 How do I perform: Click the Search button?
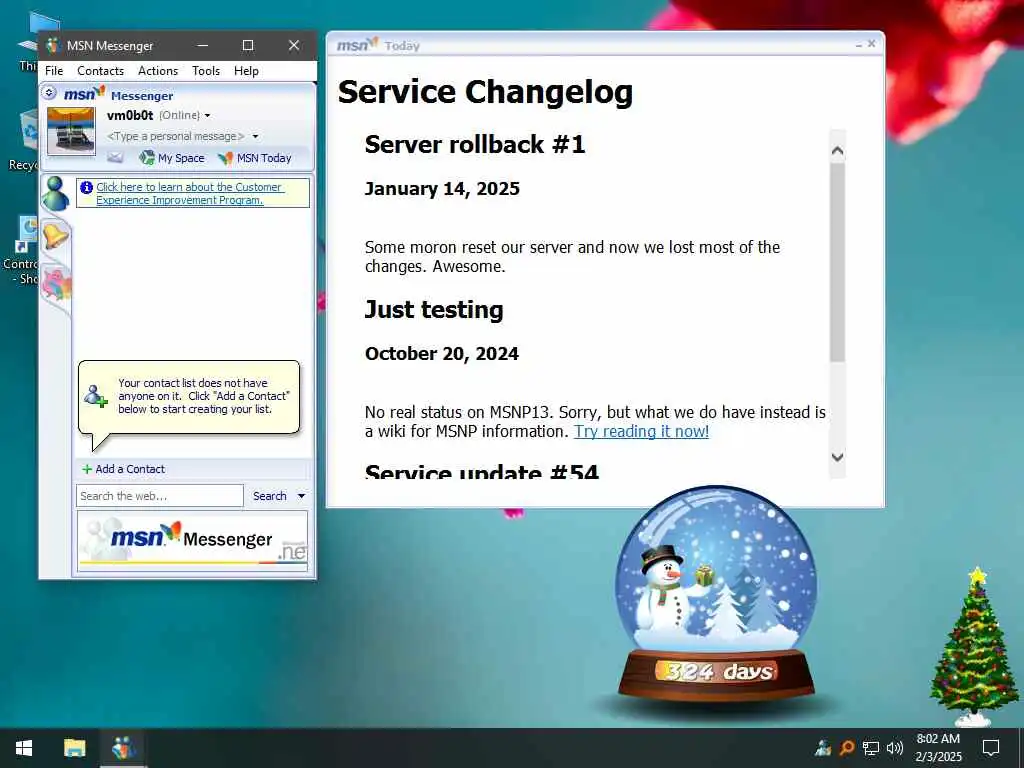click(270, 496)
